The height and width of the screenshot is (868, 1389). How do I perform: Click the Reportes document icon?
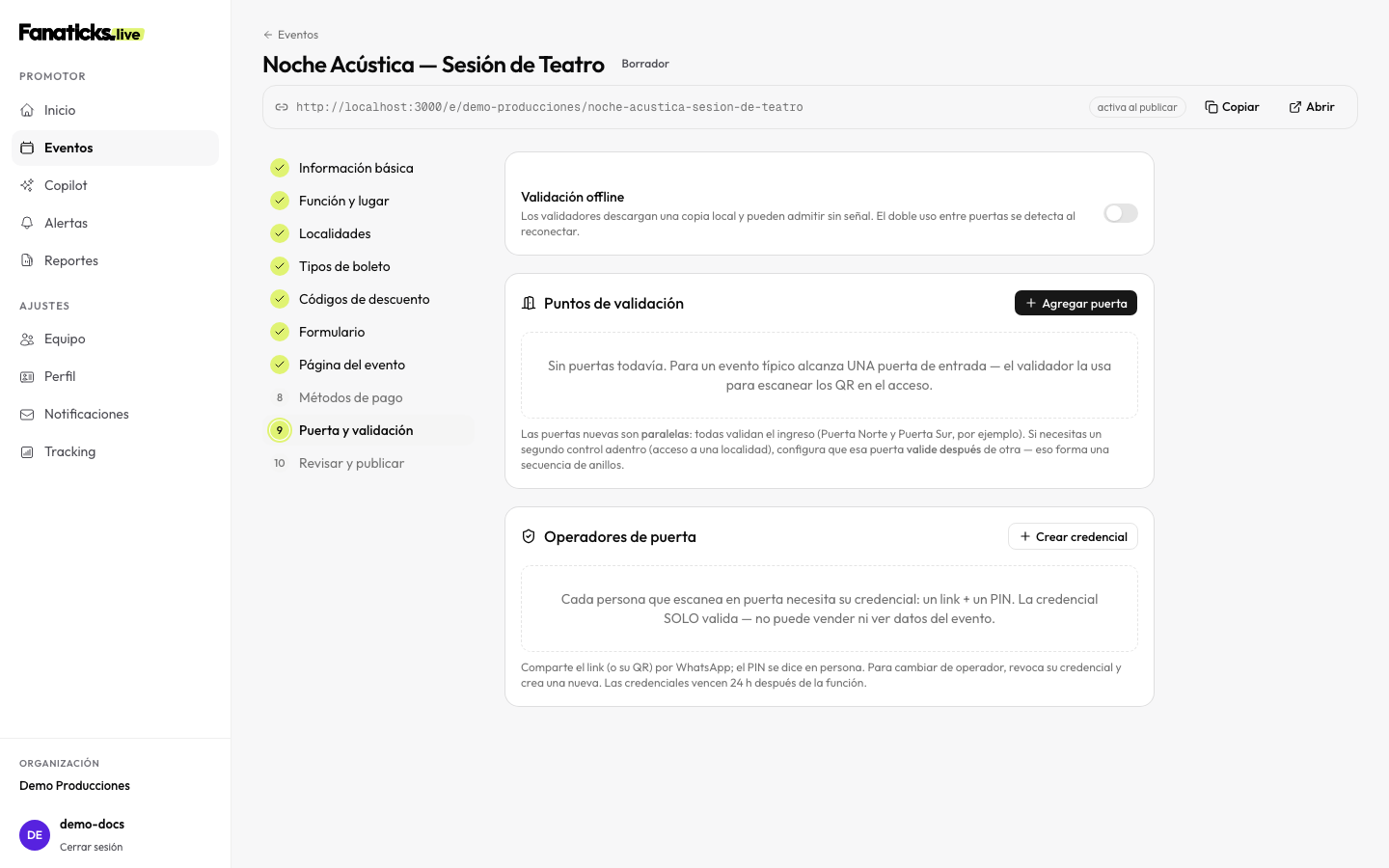(27, 260)
